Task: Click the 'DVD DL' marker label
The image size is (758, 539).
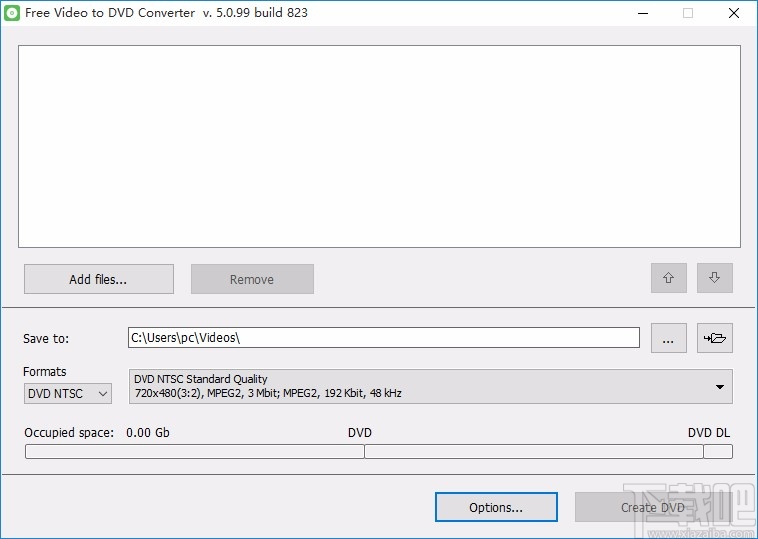Action: click(709, 433)
